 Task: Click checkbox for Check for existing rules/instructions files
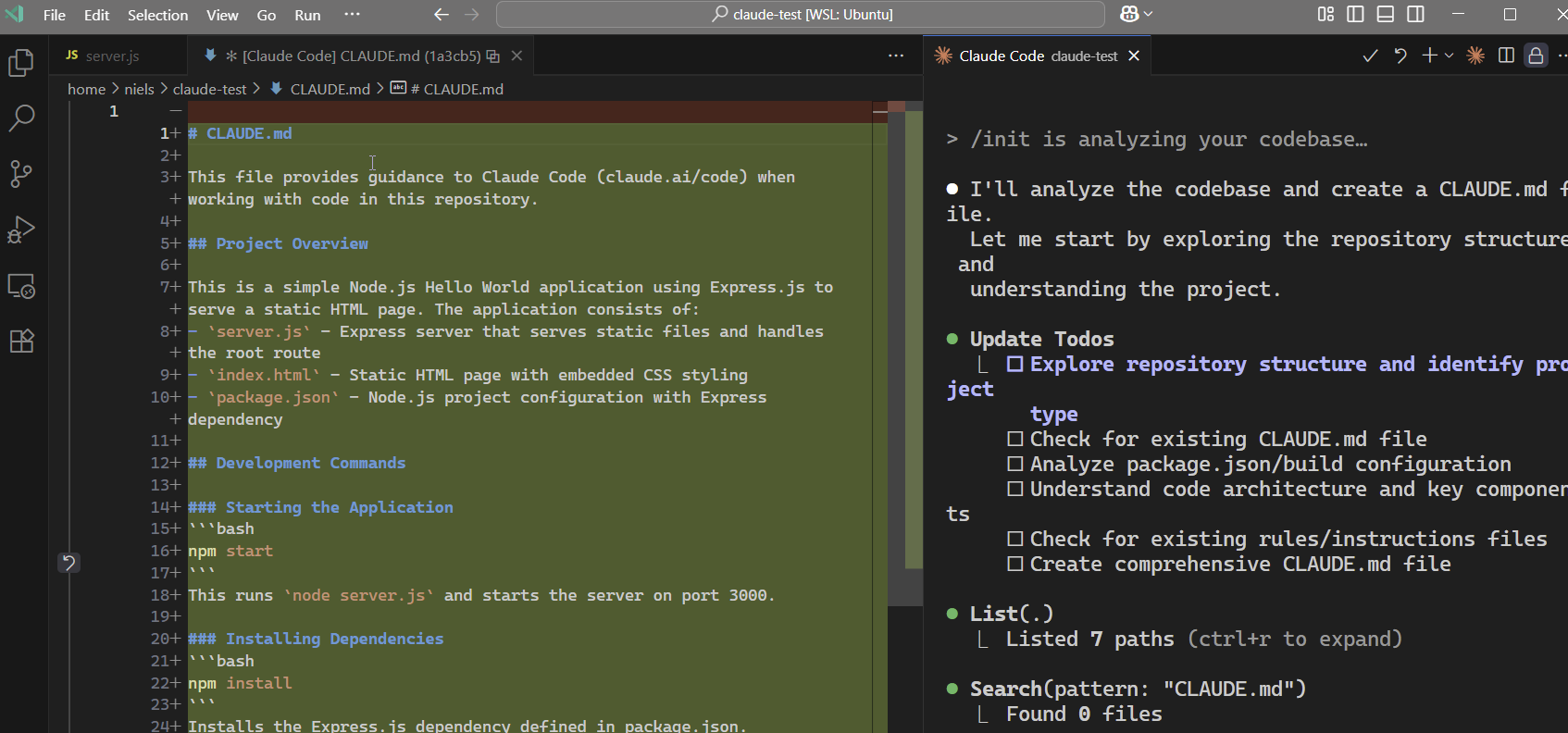click(1014, 539)
